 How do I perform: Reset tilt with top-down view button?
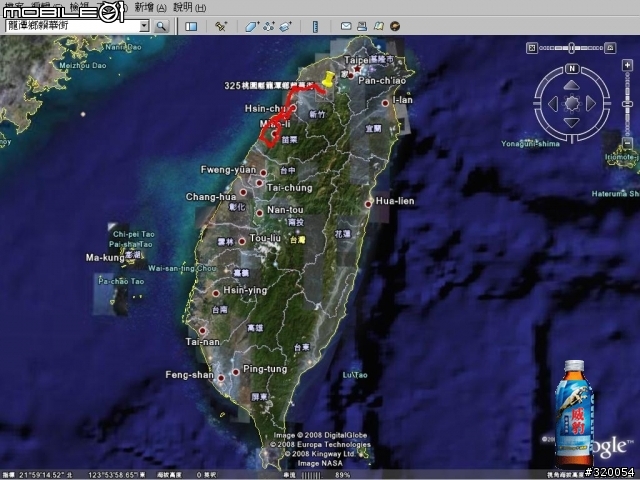pos(532,48)
